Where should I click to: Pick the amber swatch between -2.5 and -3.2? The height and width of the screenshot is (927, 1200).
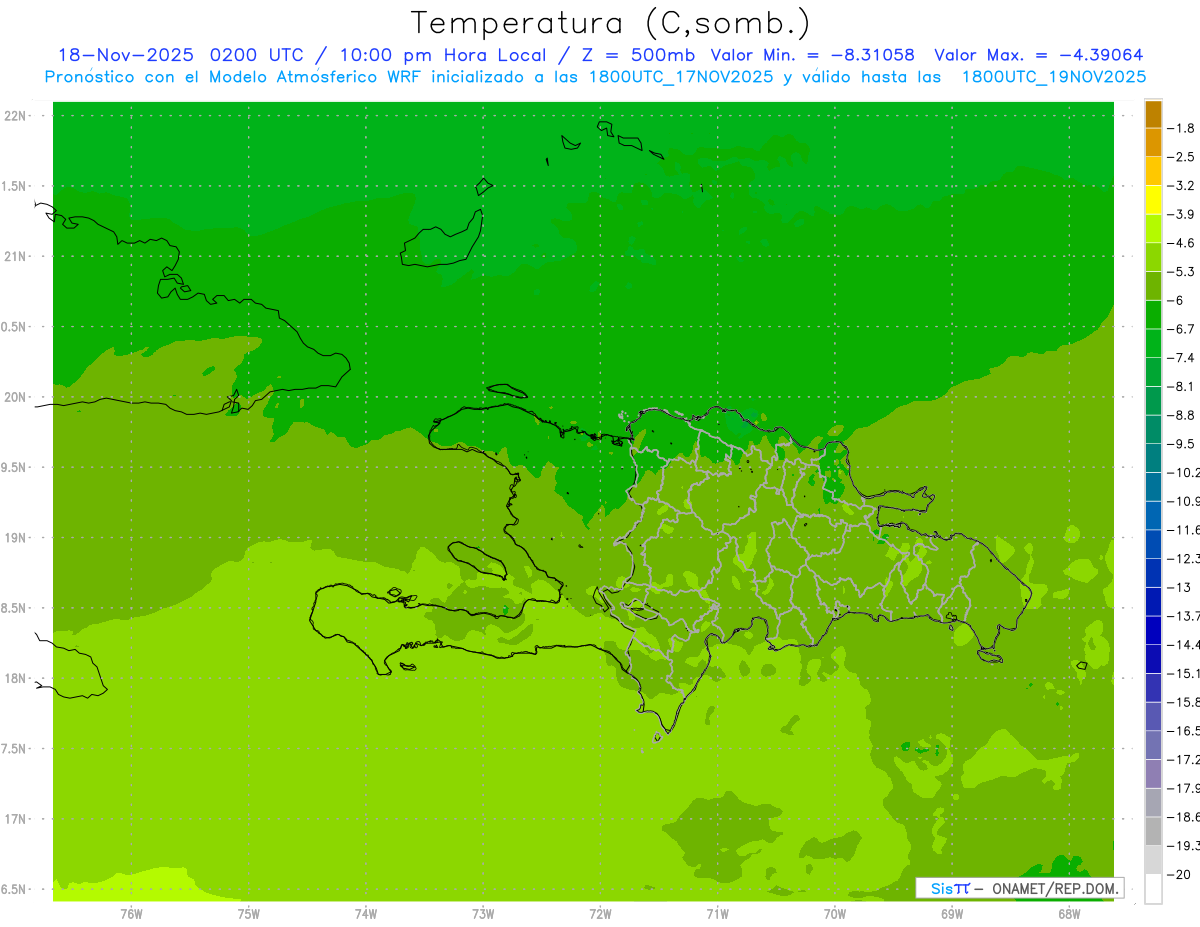(1153, 171)
